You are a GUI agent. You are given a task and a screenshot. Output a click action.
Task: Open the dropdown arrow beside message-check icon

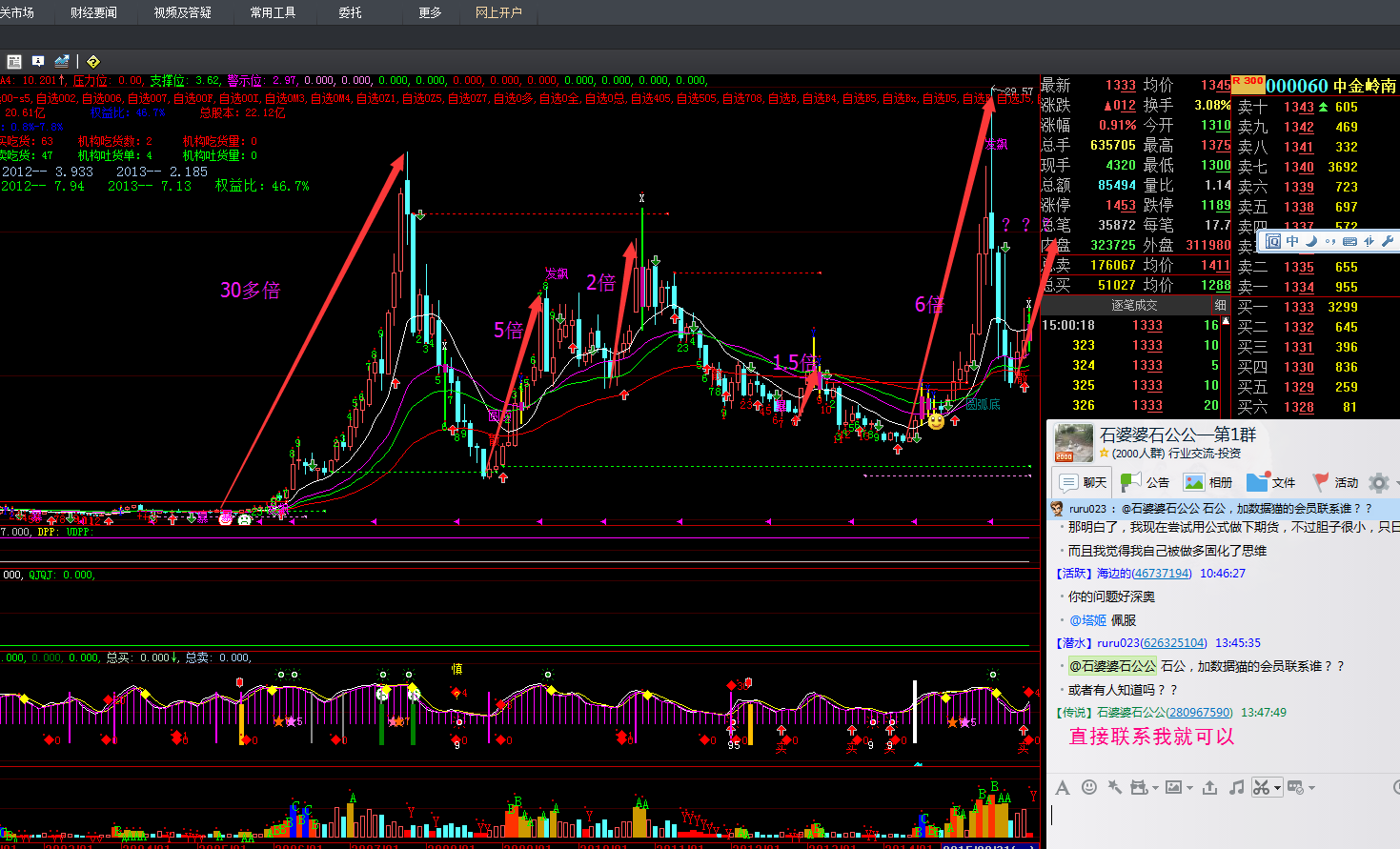[1311, 788]
